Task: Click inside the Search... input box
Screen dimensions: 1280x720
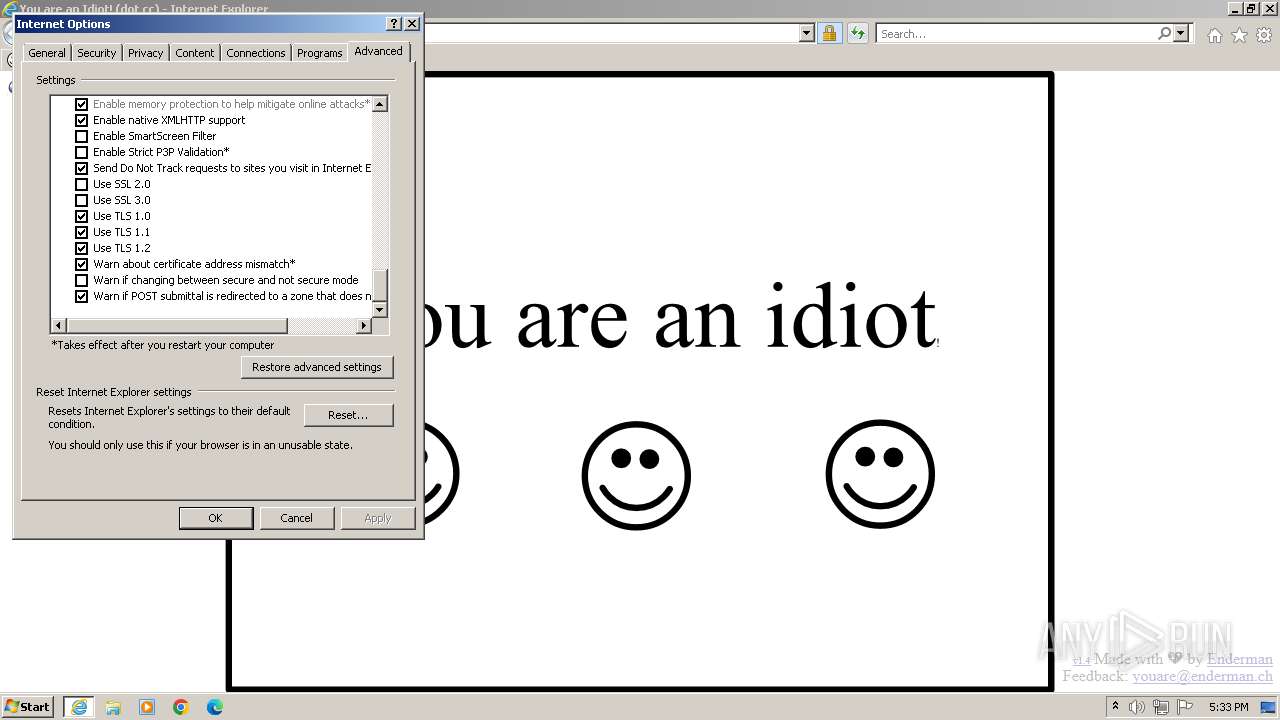Action: (1015, 33)
